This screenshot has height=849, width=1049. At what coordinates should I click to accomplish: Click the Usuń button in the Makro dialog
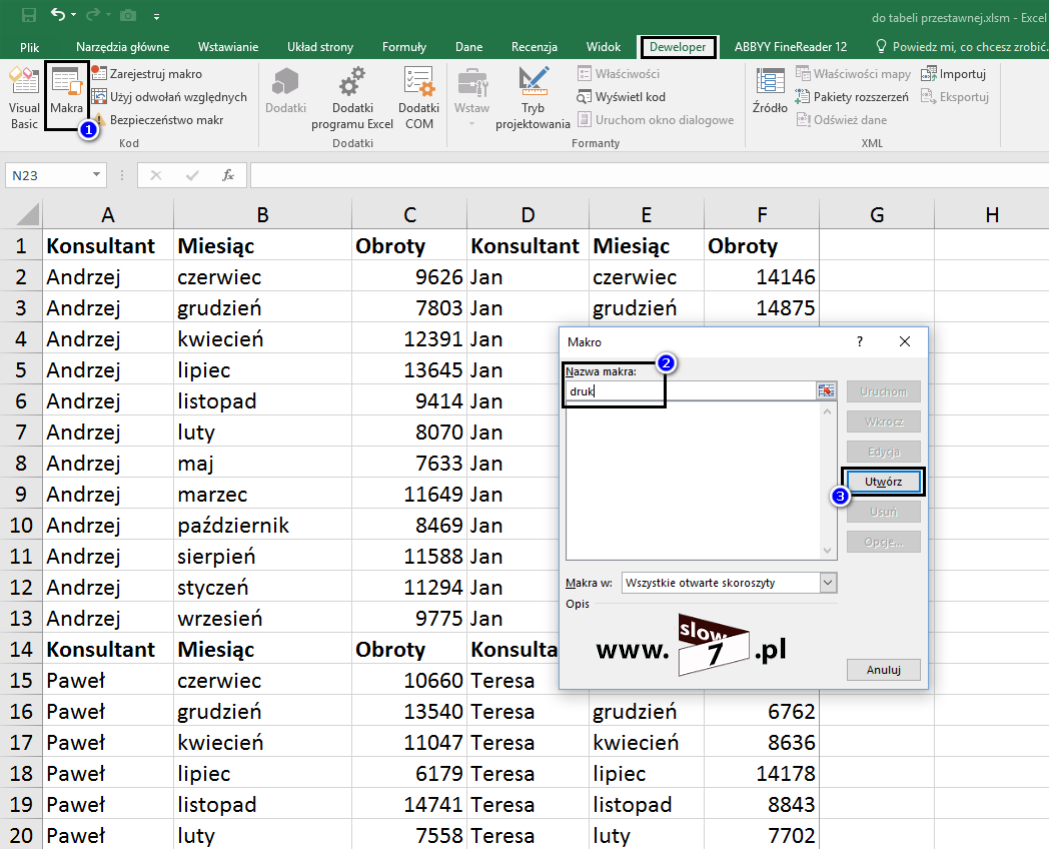tap(884, 512)
